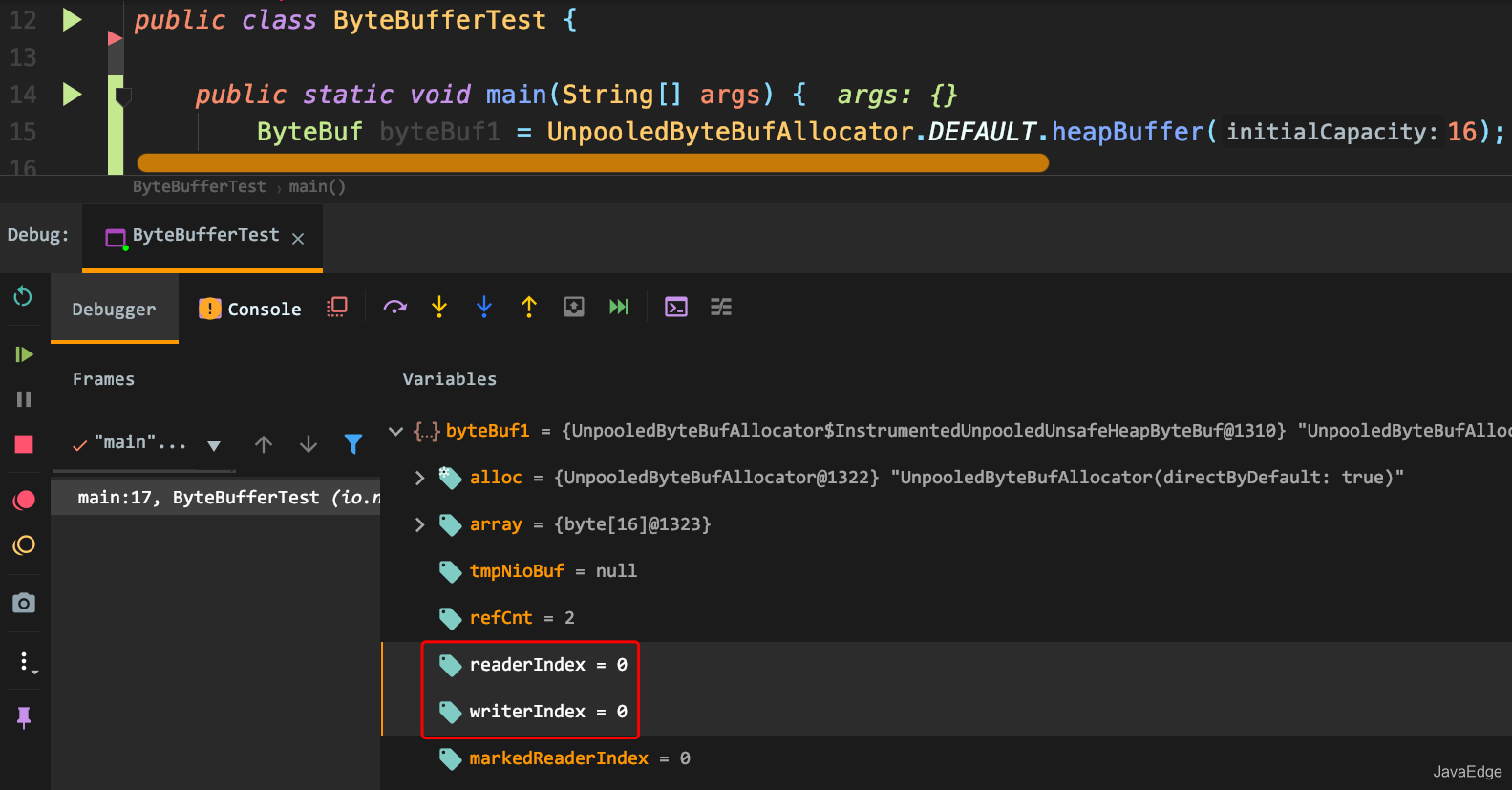Click Force Step Into button
Image resolution: width=1512 pixels, height=790 pixels.
(x=484, y=307)
